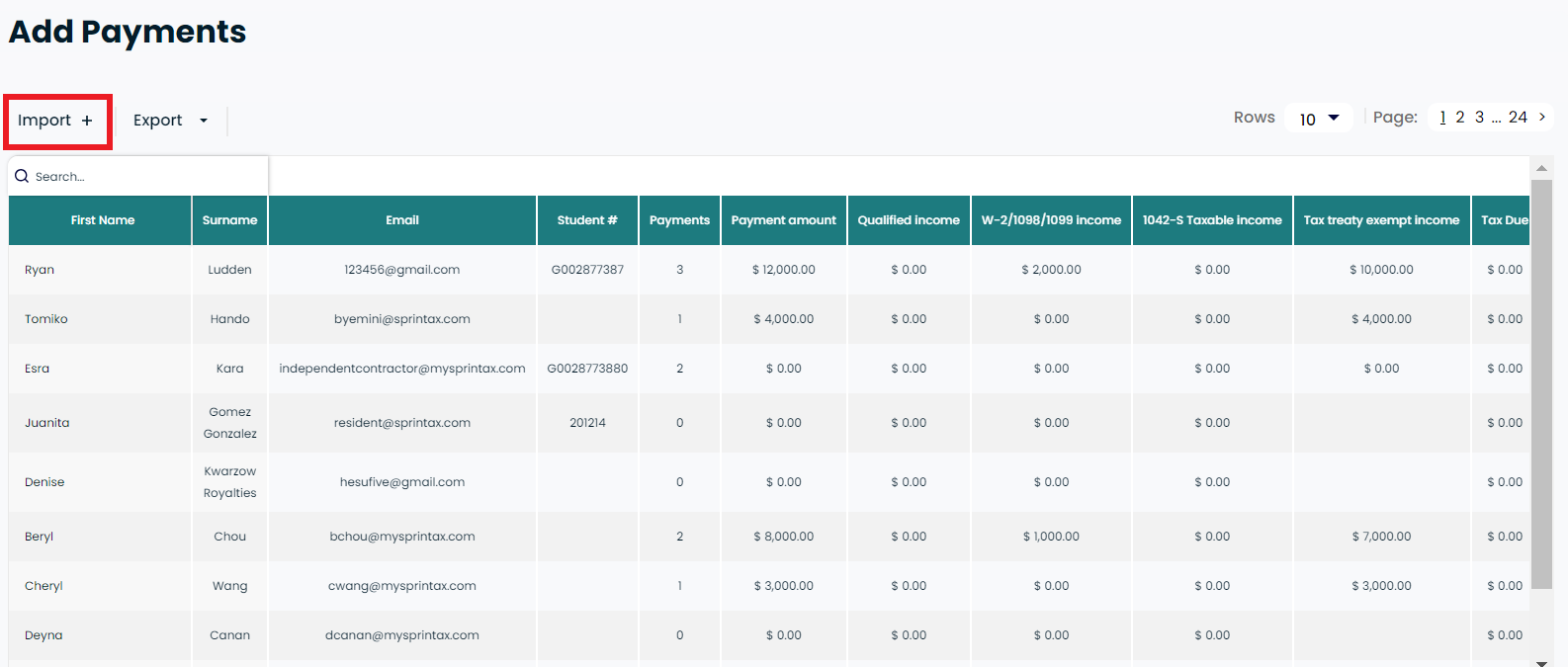Click the table vertical scrollbar thumb
1568x667 pixels.
1541,383
